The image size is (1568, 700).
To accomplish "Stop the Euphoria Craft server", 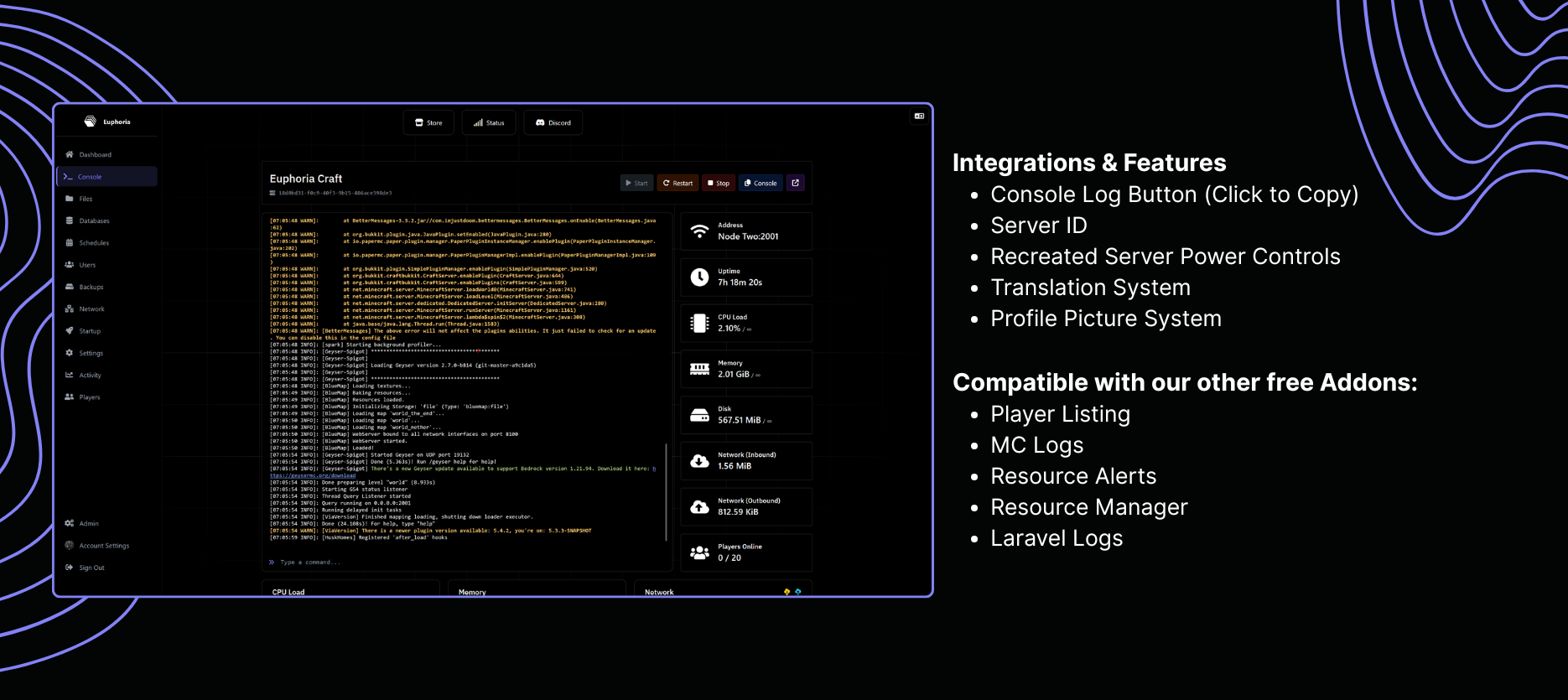I will tap(719, 183).
